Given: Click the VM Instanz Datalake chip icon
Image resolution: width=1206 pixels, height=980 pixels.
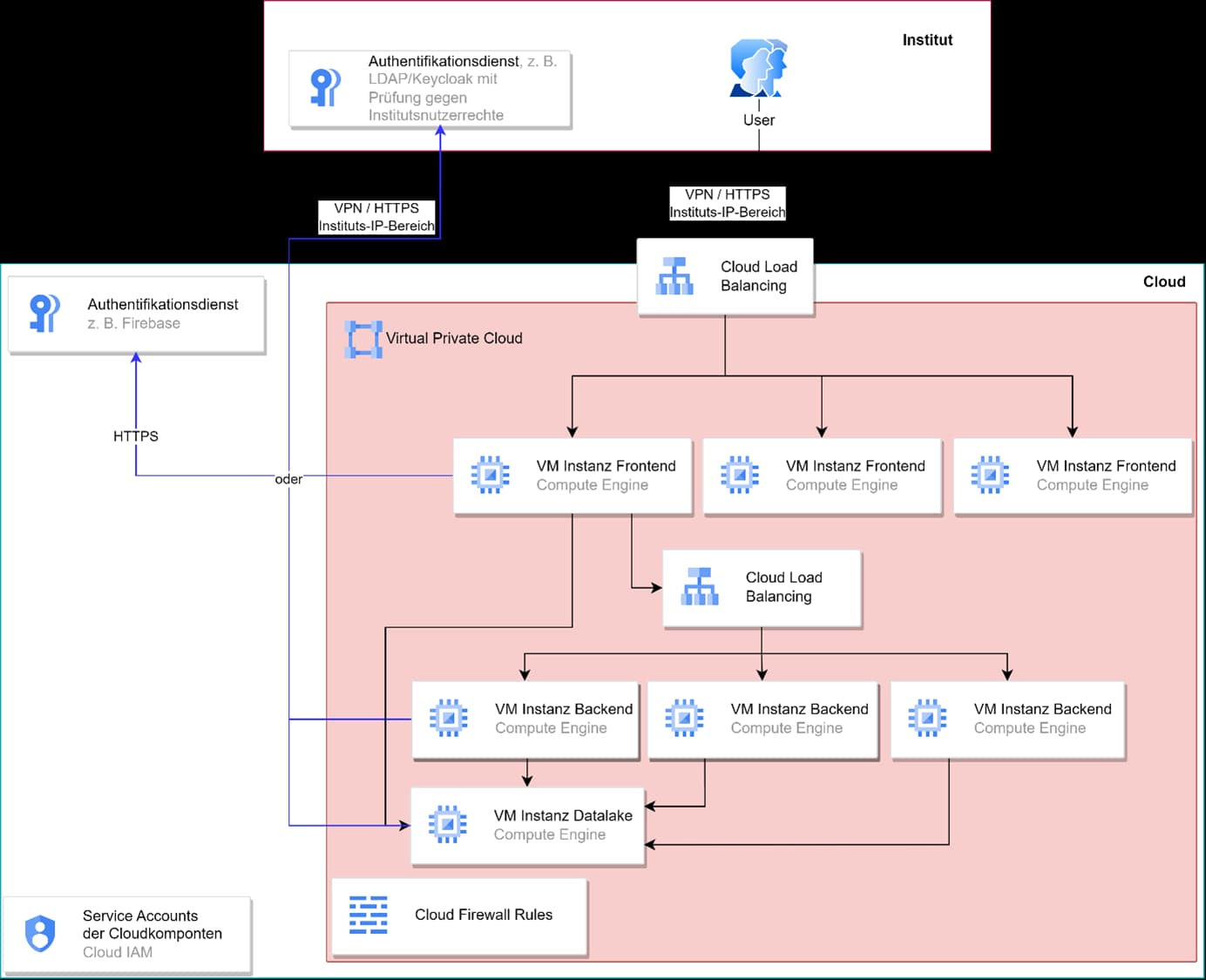Looking at the screenshot, I should [447, 824].
